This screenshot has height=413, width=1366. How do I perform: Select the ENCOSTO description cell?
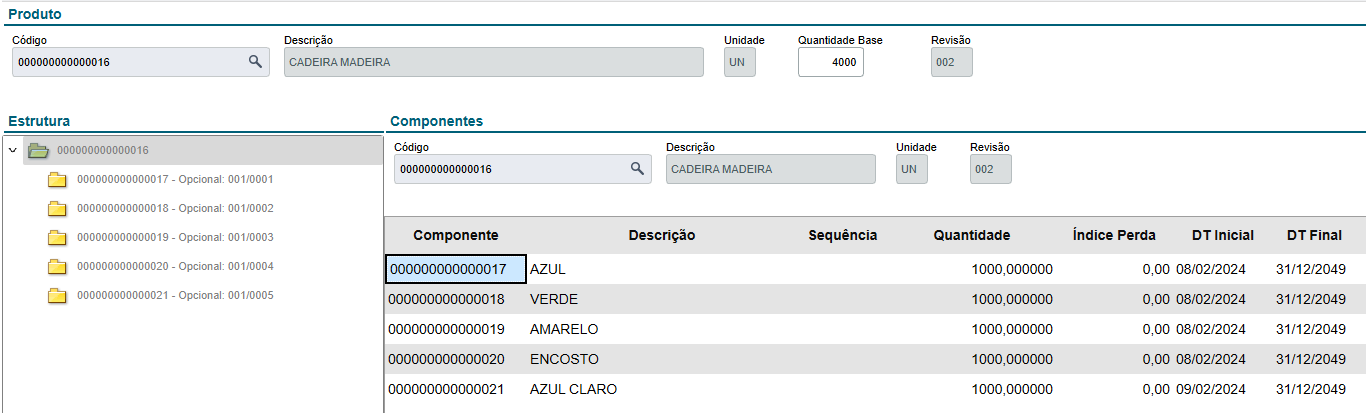[x=564, y=360]
